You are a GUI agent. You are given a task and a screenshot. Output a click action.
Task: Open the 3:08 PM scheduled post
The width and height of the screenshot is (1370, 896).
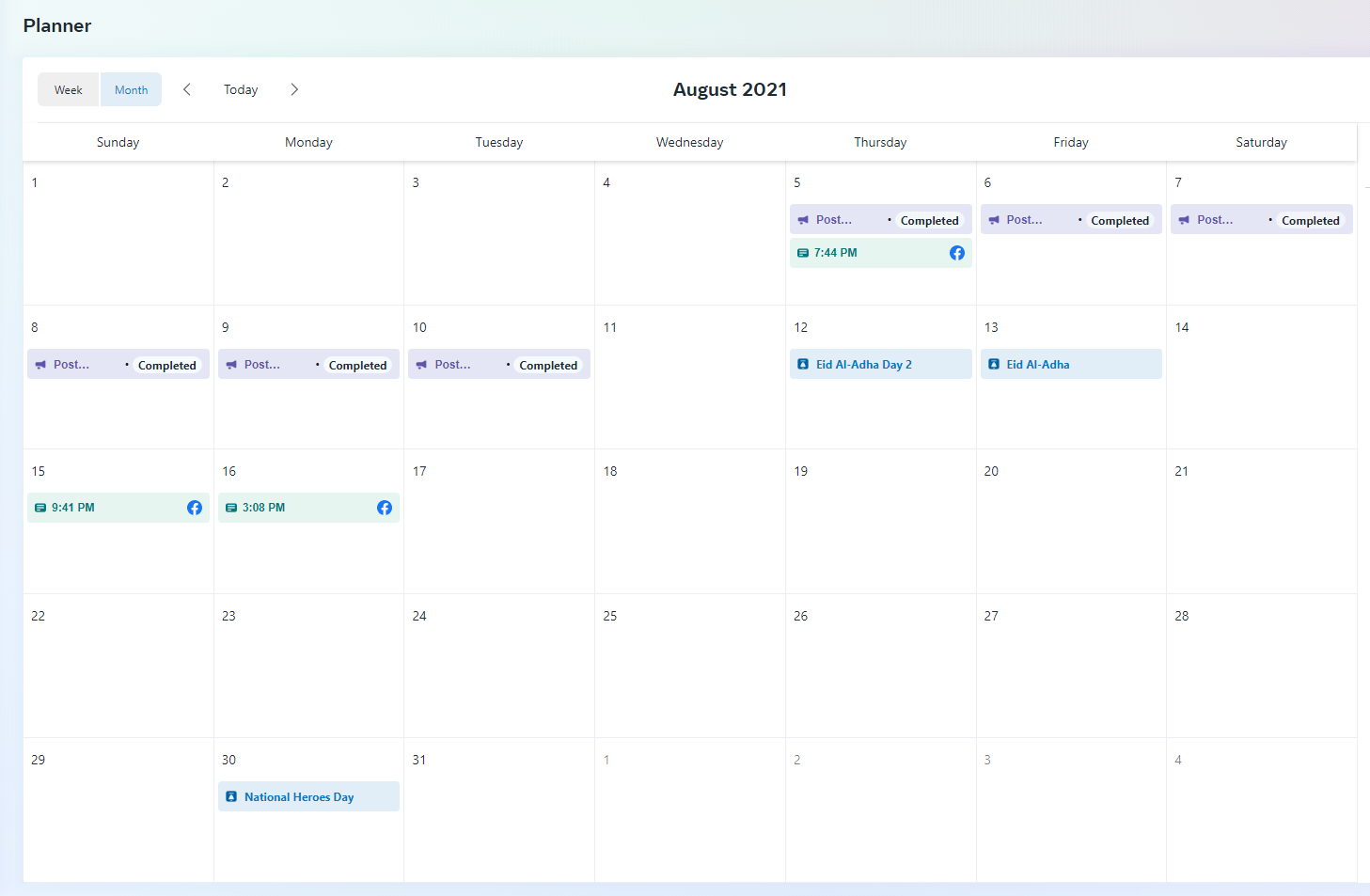point(308,508)
